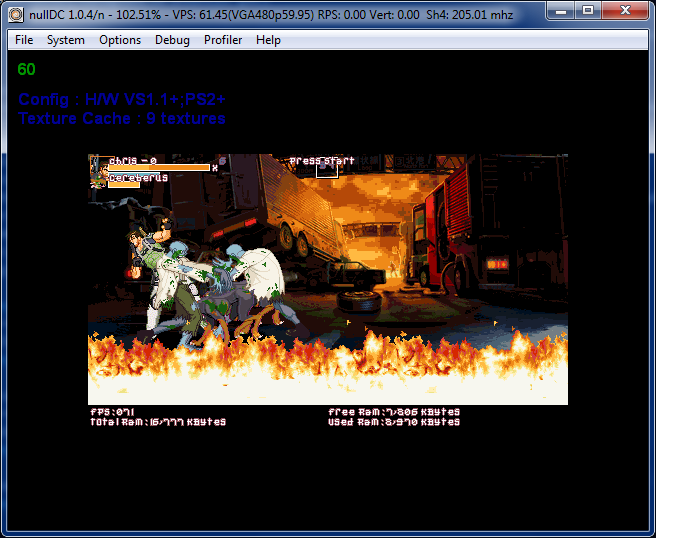683x538 pixels.
Task: Click the tire lying on the street
Action: point(359,300)
